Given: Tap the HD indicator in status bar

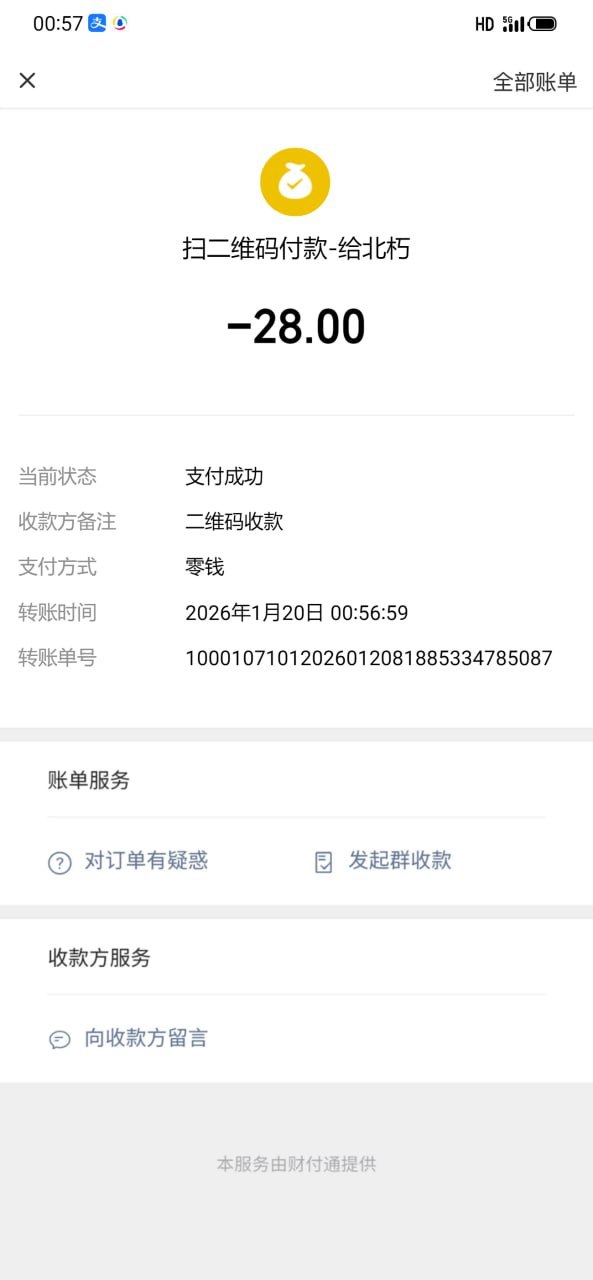Looking at the screenshot, I should pyautogui.click(x=484, y=24).
